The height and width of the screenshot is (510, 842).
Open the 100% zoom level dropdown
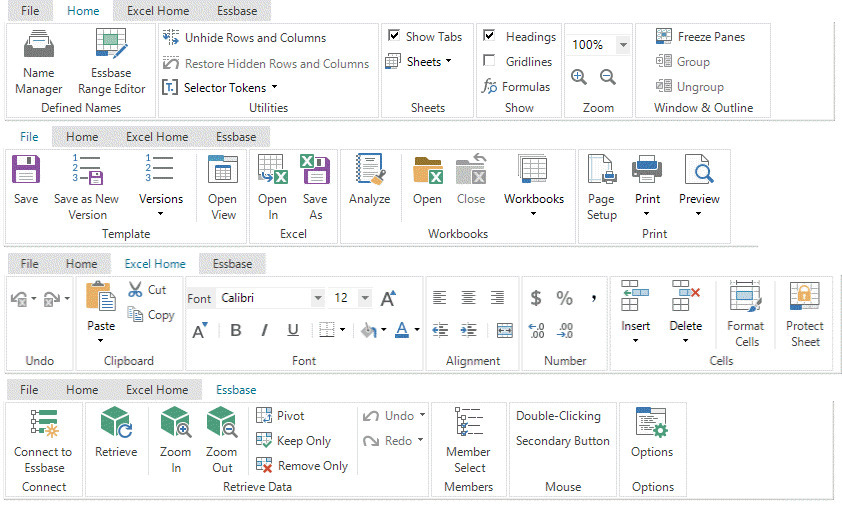(623, 45)
